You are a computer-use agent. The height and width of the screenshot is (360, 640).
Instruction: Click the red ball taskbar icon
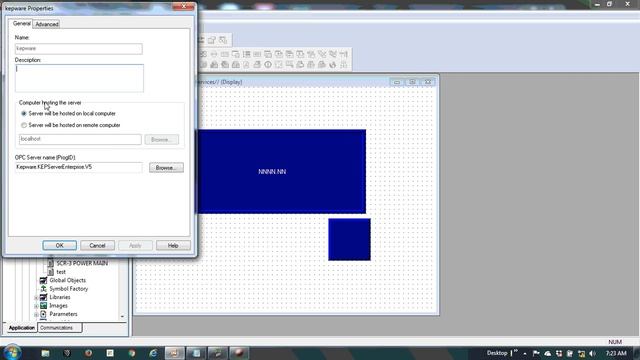click(x=239, y=353)
